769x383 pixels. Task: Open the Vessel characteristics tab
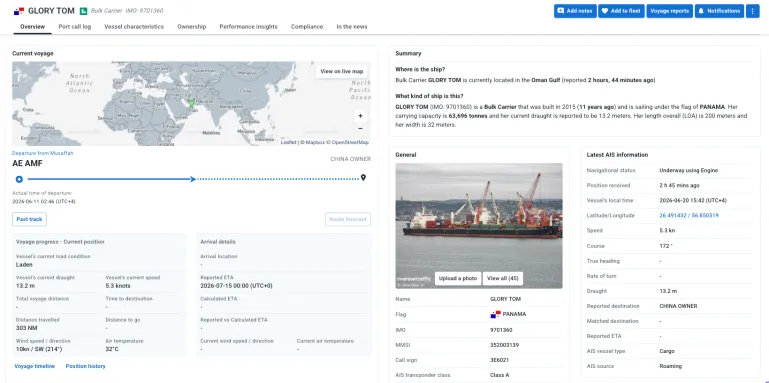(134, 26)
